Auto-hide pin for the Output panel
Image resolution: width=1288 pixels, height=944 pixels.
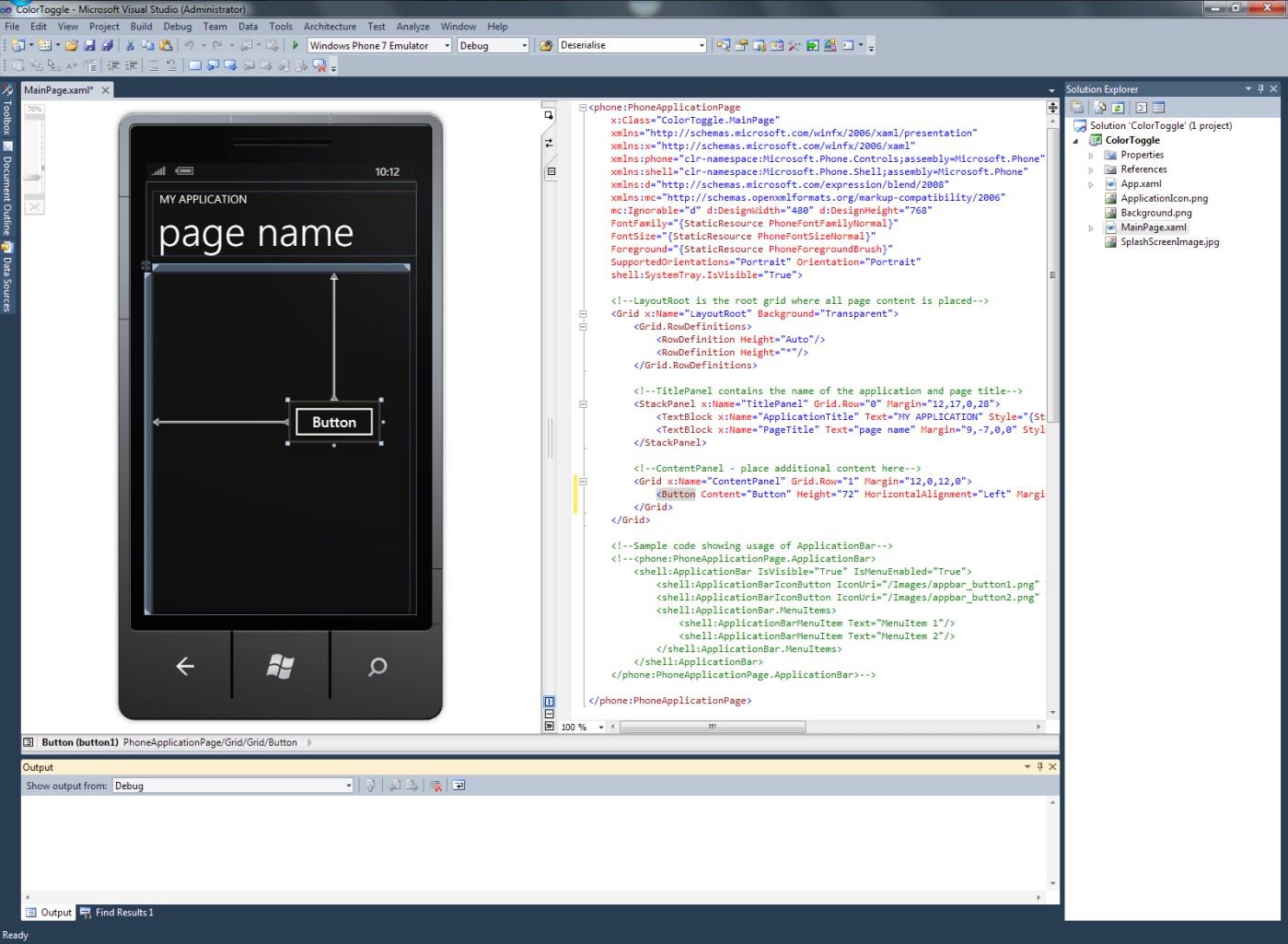pyautogui.click(x=1040, y=766)
